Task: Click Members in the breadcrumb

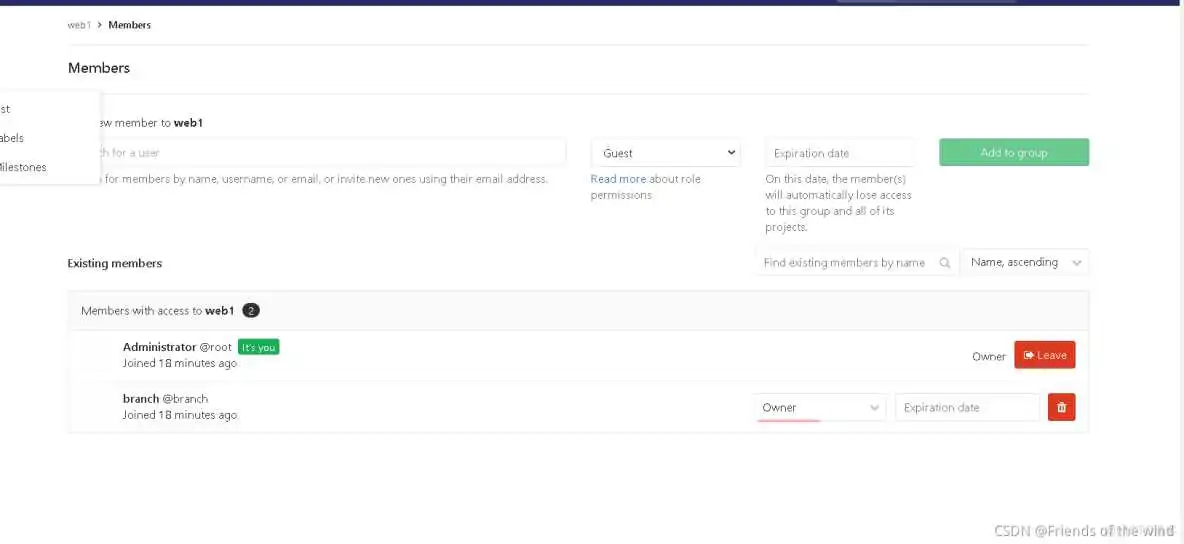Action: [x=129, y=25]
